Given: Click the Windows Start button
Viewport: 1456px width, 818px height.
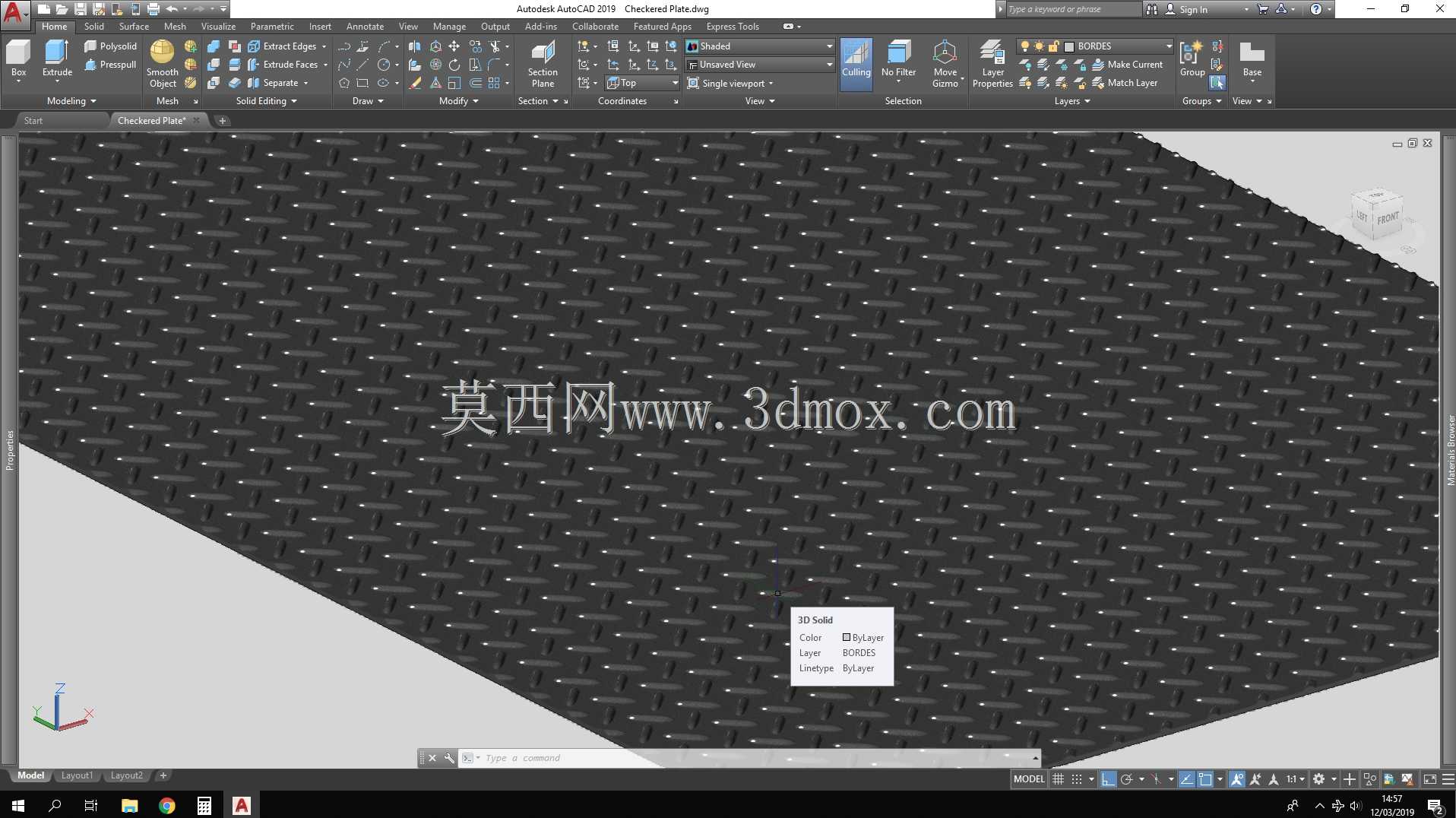Looking at the screenshot, I should 18,805.
